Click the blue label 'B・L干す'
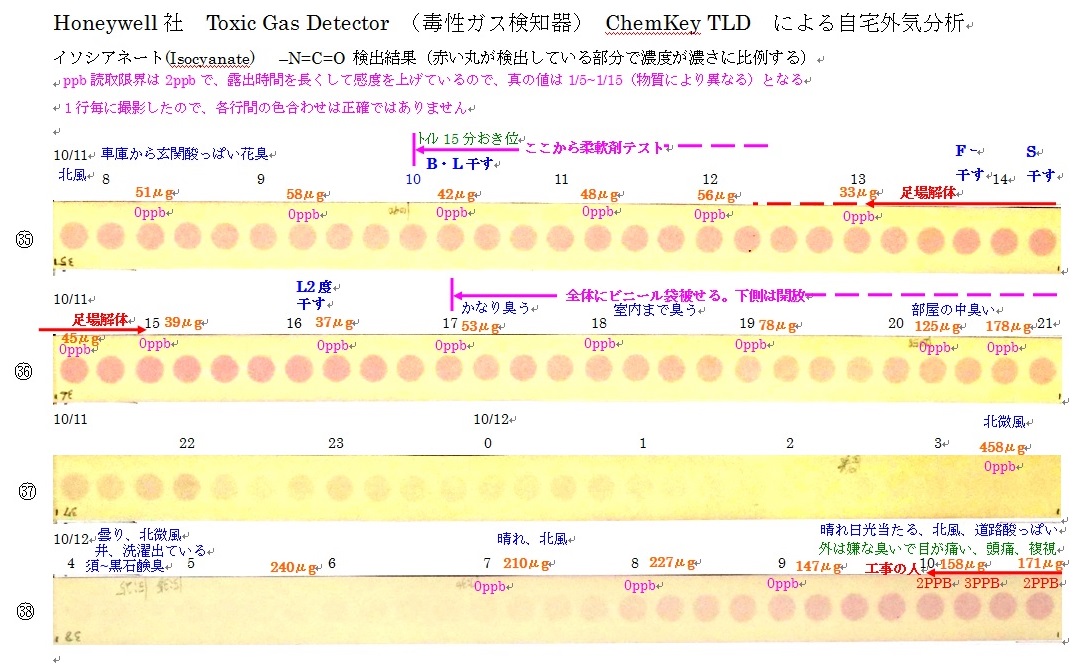The image size is (1078, 664). tap(459, 164)
